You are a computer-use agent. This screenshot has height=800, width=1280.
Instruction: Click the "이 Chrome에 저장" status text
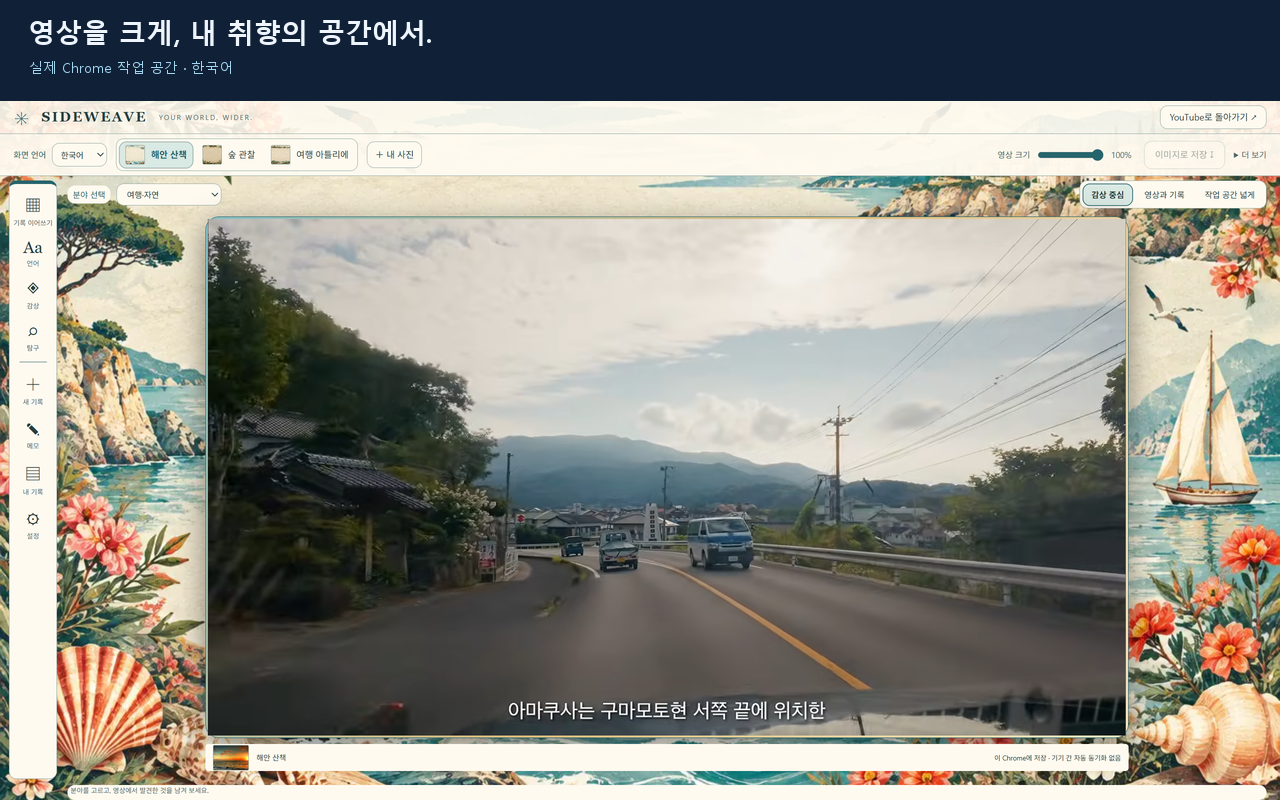point(1057,758)
